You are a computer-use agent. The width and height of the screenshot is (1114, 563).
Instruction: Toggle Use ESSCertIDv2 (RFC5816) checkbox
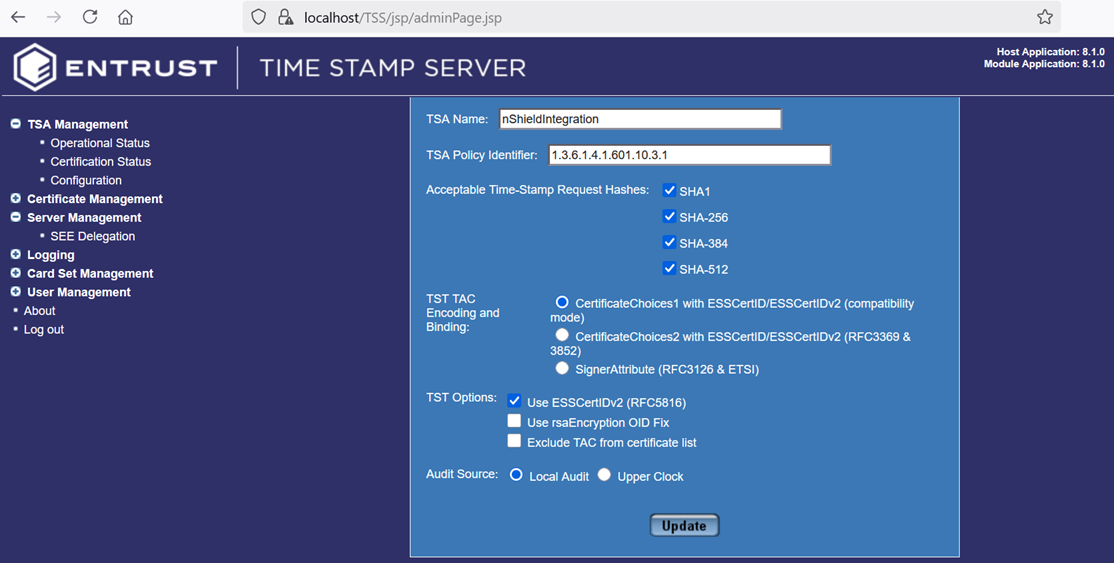pyautogui.click(x=514, y=401)
